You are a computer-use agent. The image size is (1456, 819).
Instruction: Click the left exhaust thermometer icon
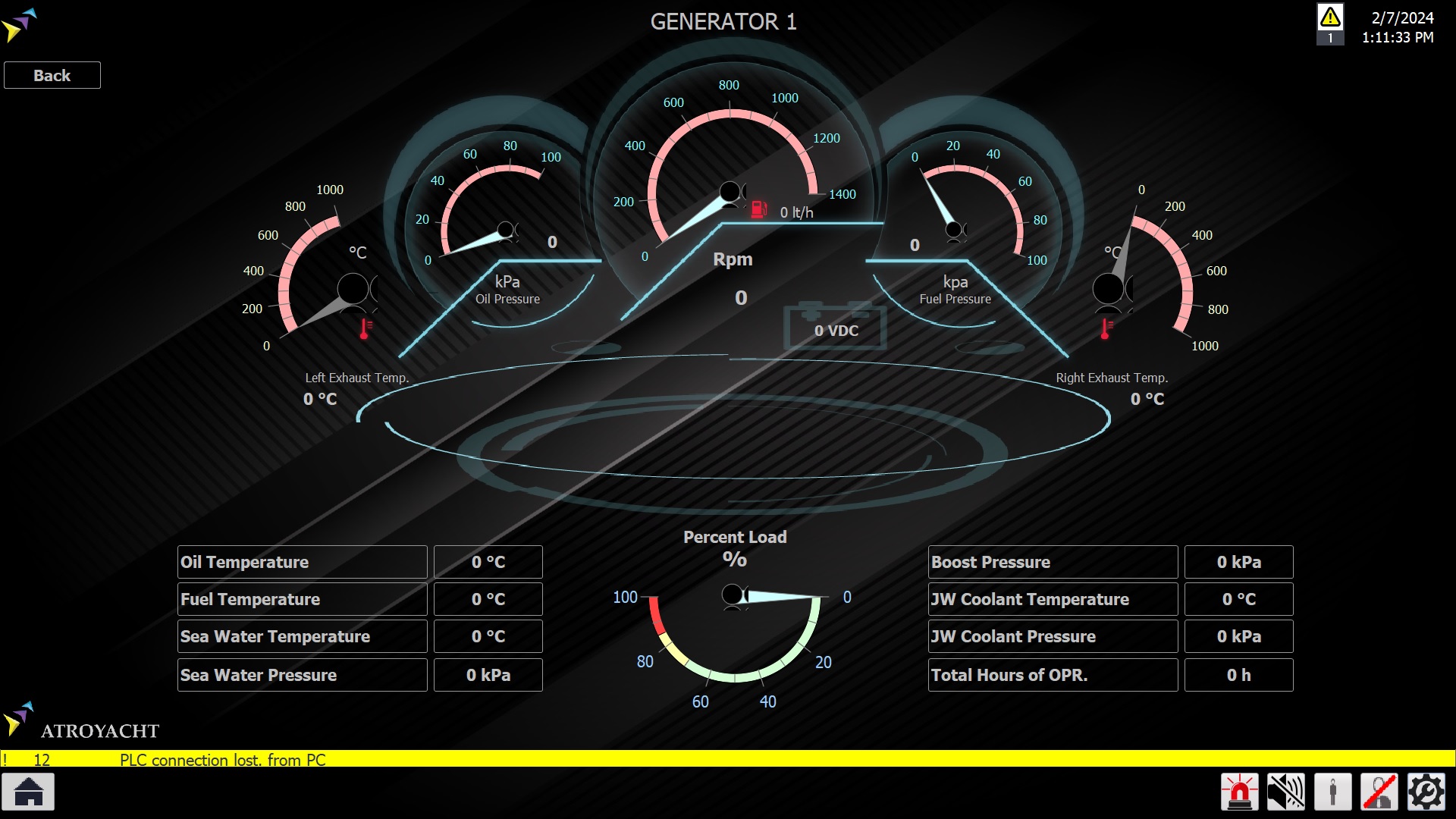(x=365, y=328)
